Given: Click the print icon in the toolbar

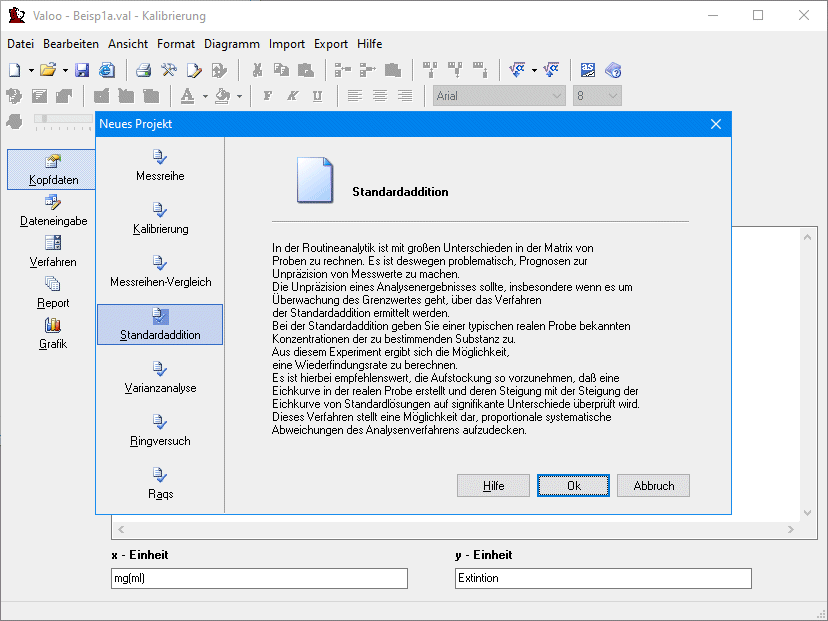Looking at the screenshot, I should pyautogui.click(x=143, y=70).
